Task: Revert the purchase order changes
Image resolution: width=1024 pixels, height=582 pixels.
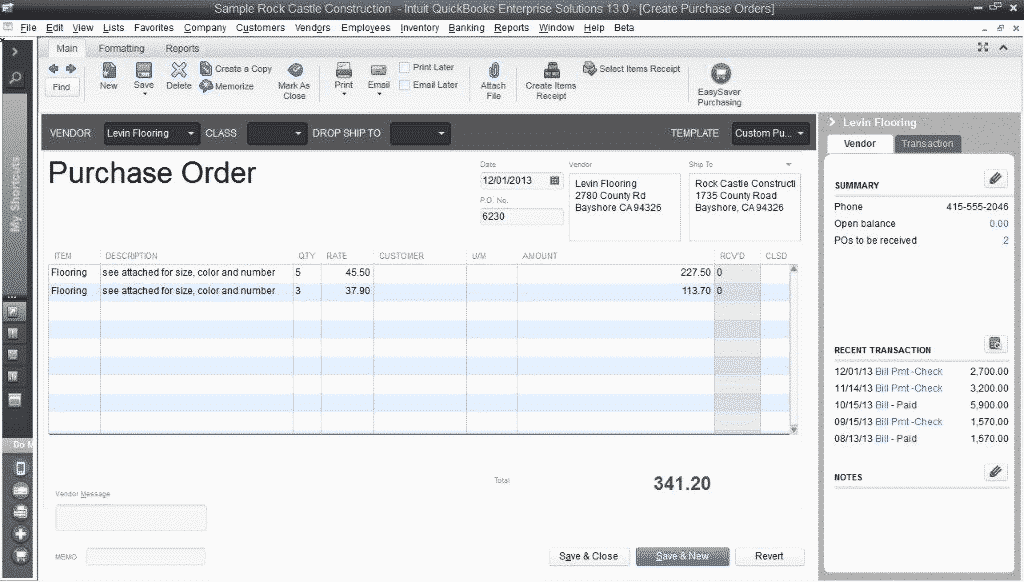Action: (769, 557)
